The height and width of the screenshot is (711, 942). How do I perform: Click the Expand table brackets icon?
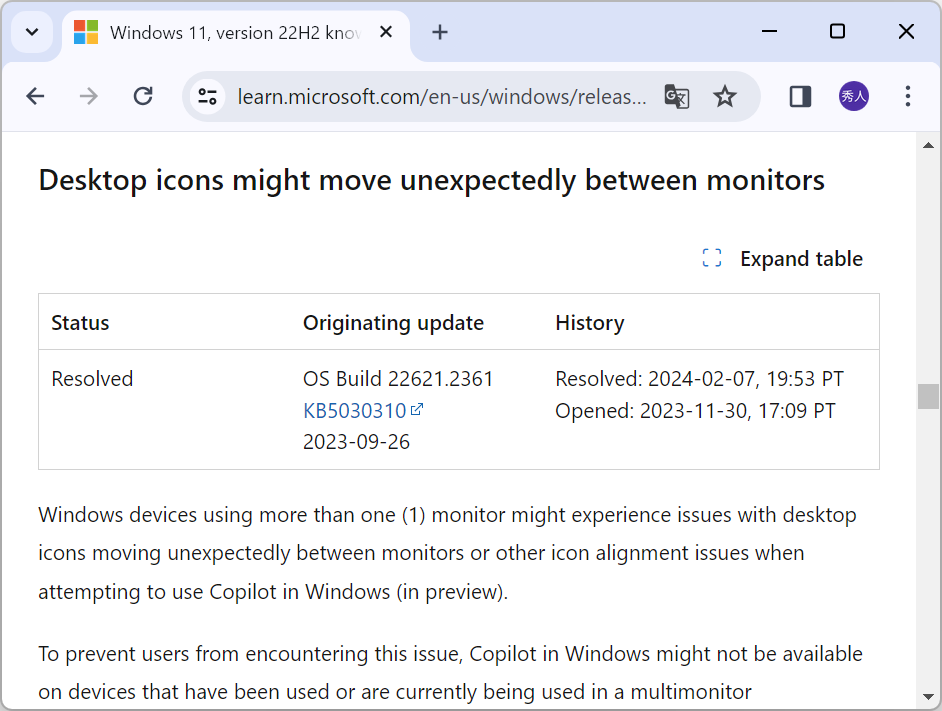pos(712,259)
